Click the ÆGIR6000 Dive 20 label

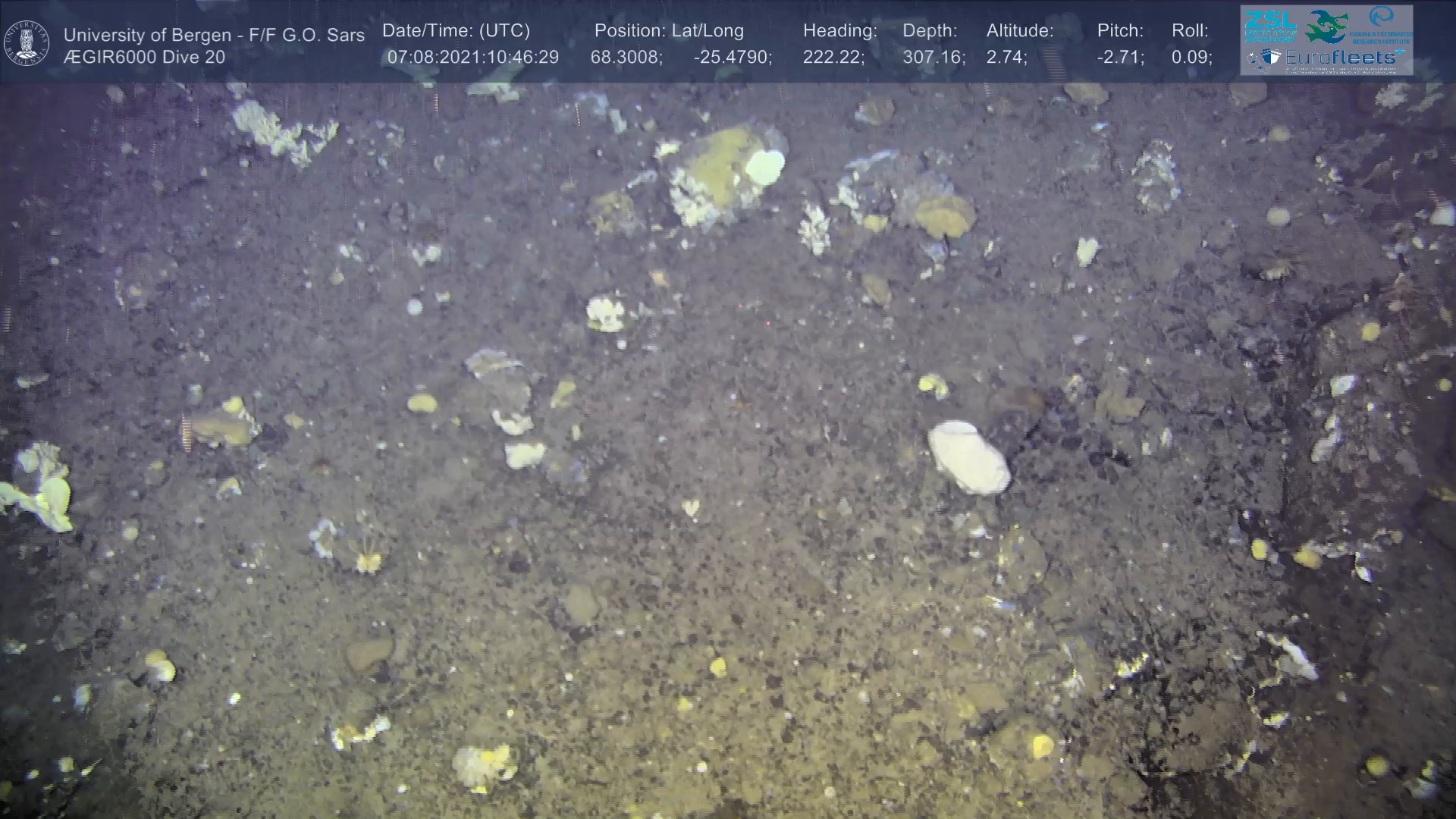point(144,58)
